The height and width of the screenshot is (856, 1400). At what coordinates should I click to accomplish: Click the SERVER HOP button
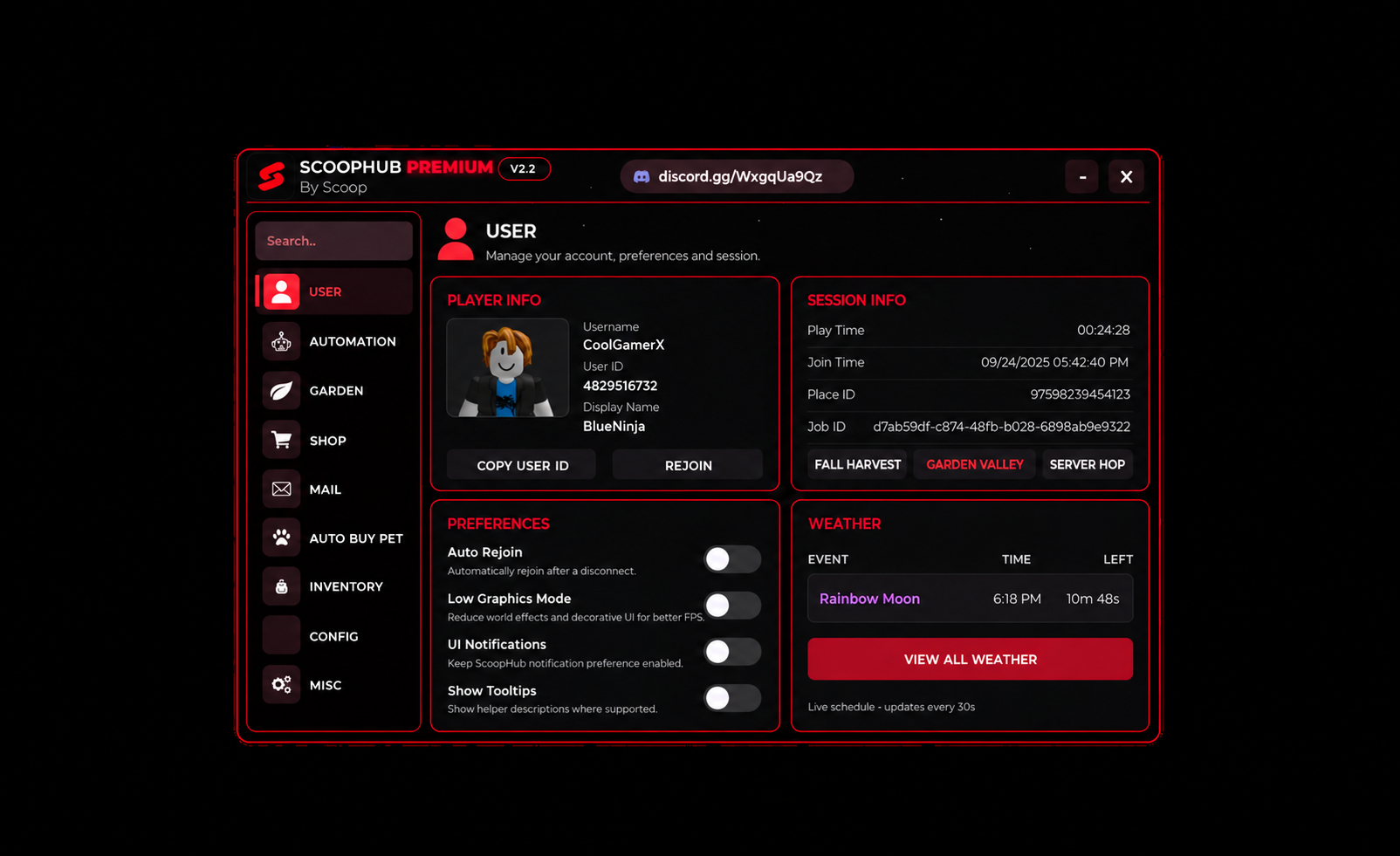(x=1087, y=464)
